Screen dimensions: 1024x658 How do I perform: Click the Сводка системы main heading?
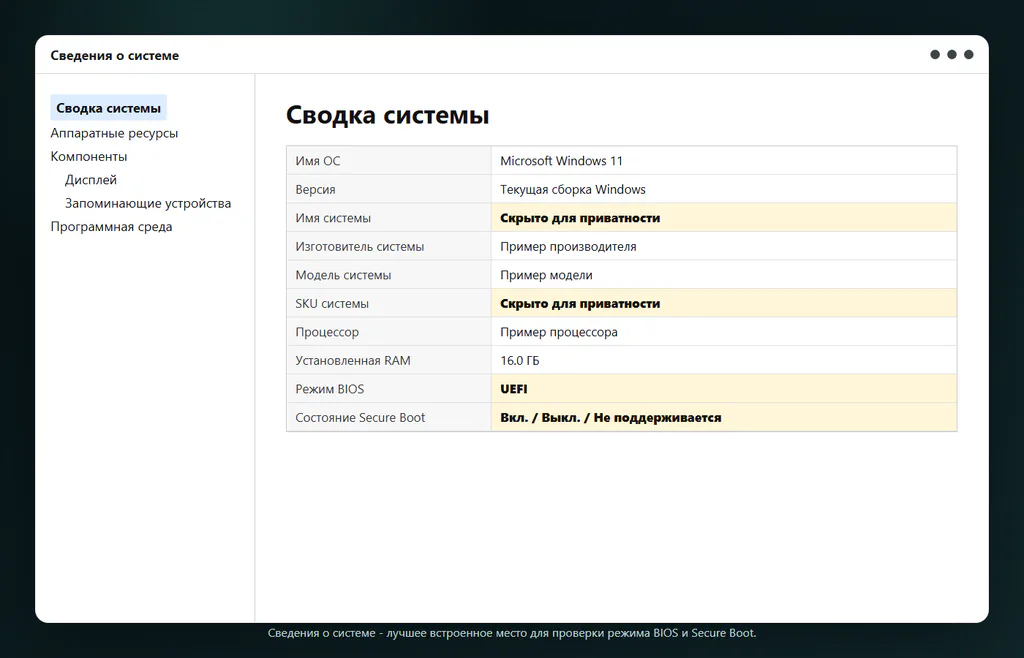387,115
